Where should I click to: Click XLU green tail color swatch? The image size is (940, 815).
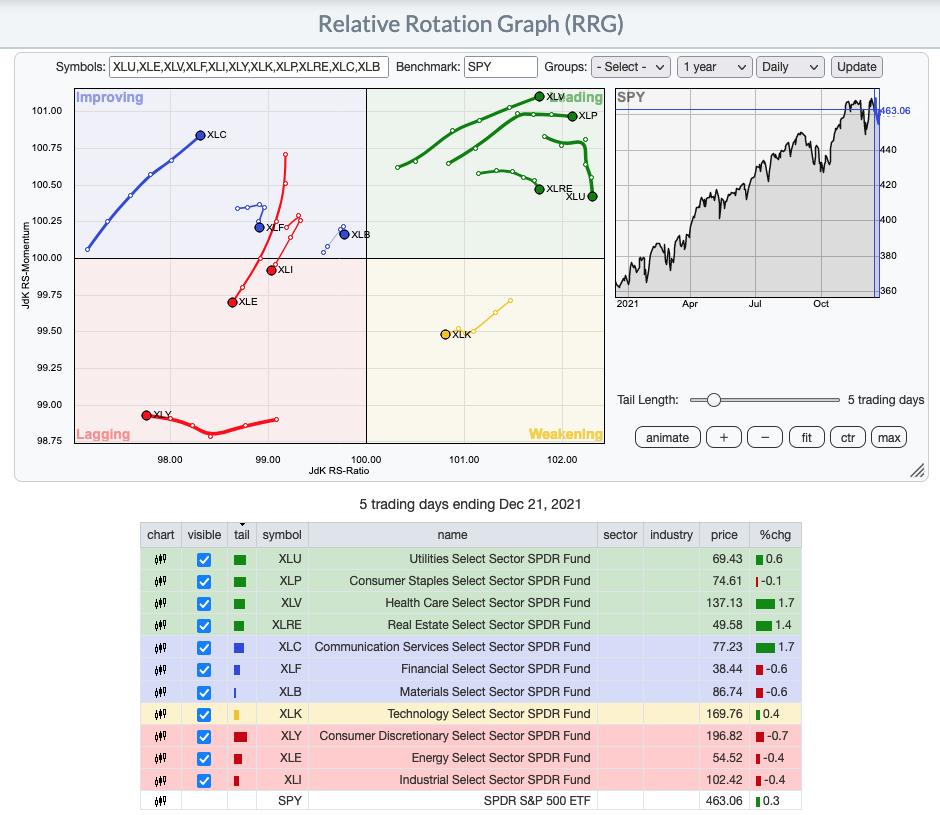coord(240,560)
